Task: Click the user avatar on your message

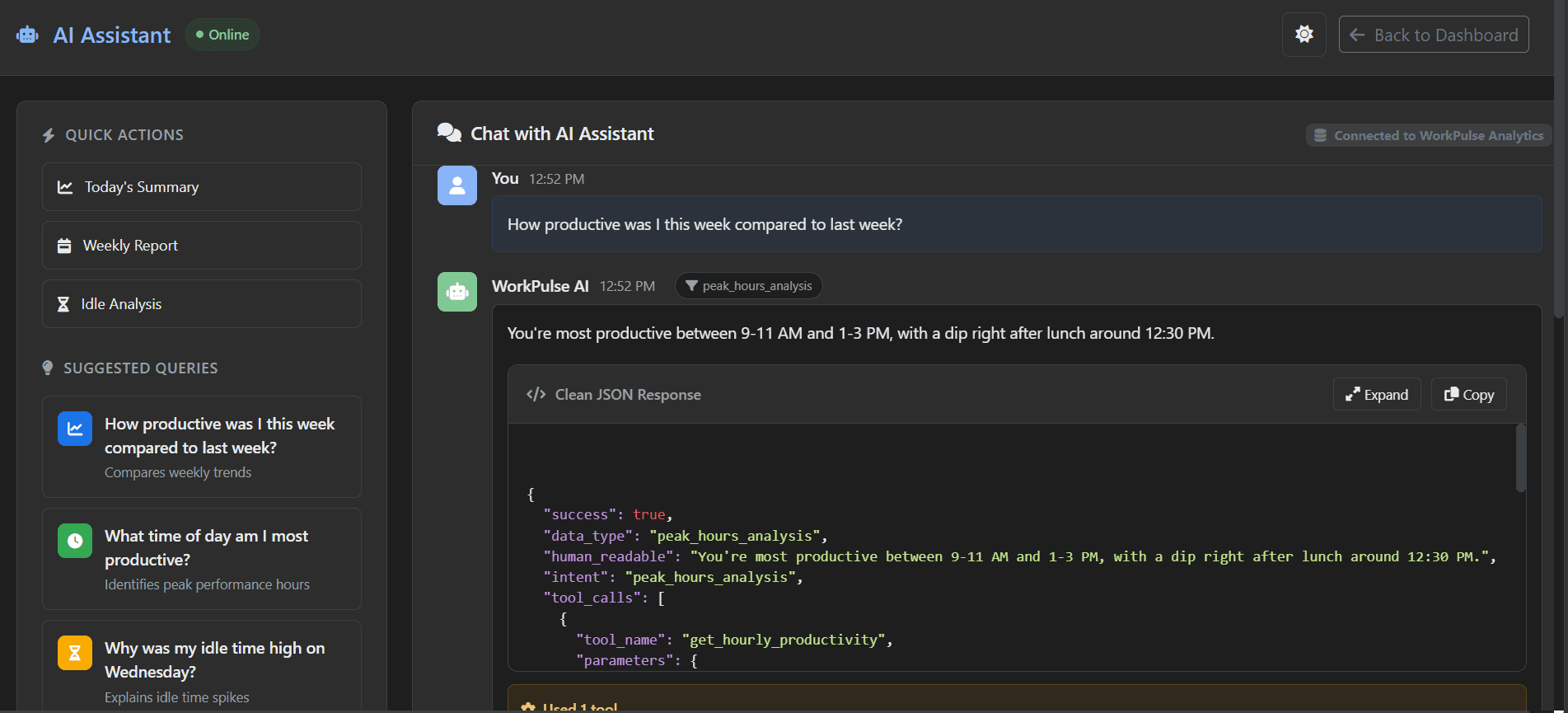Action: coord(457,185)
